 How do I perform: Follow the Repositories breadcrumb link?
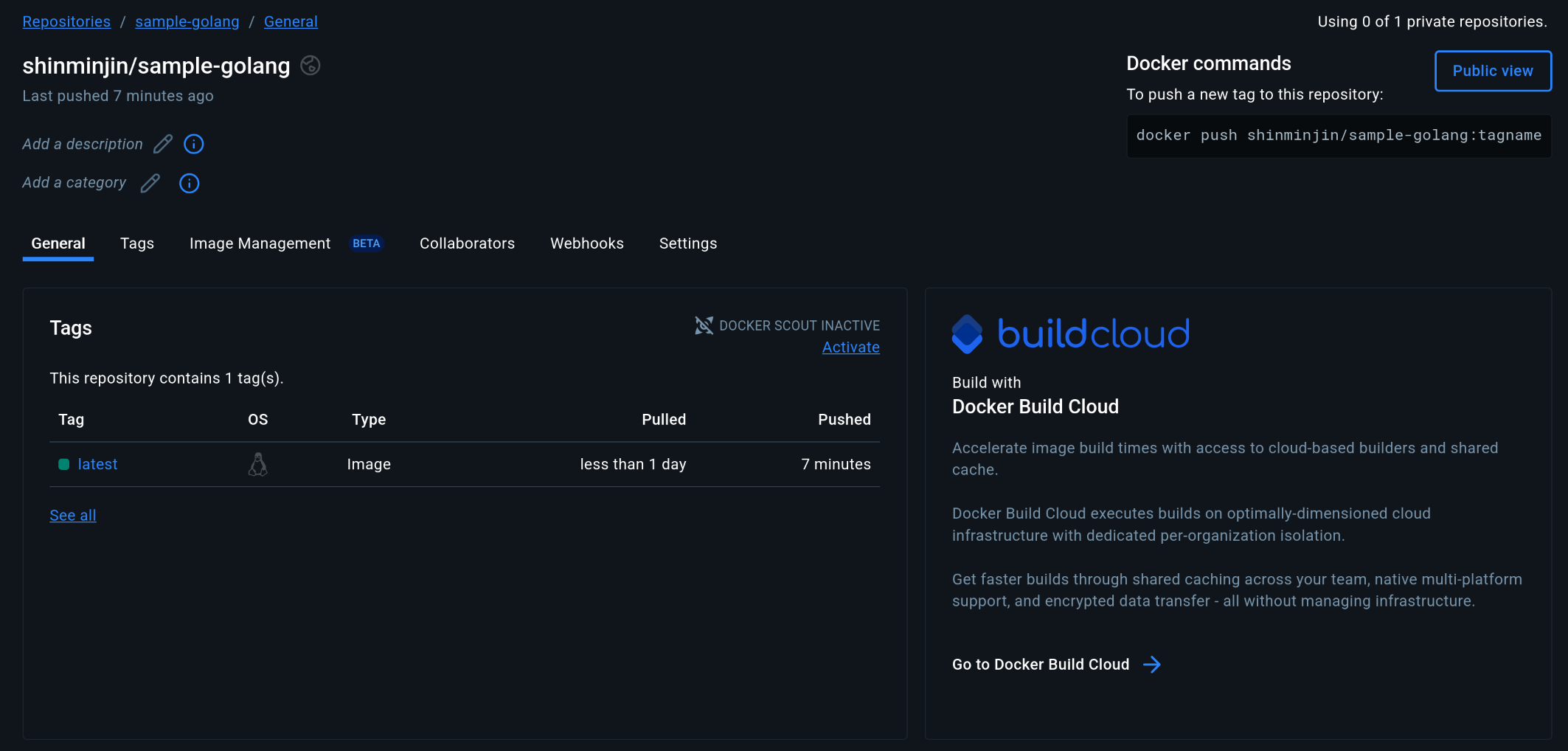tap(66, 21)
